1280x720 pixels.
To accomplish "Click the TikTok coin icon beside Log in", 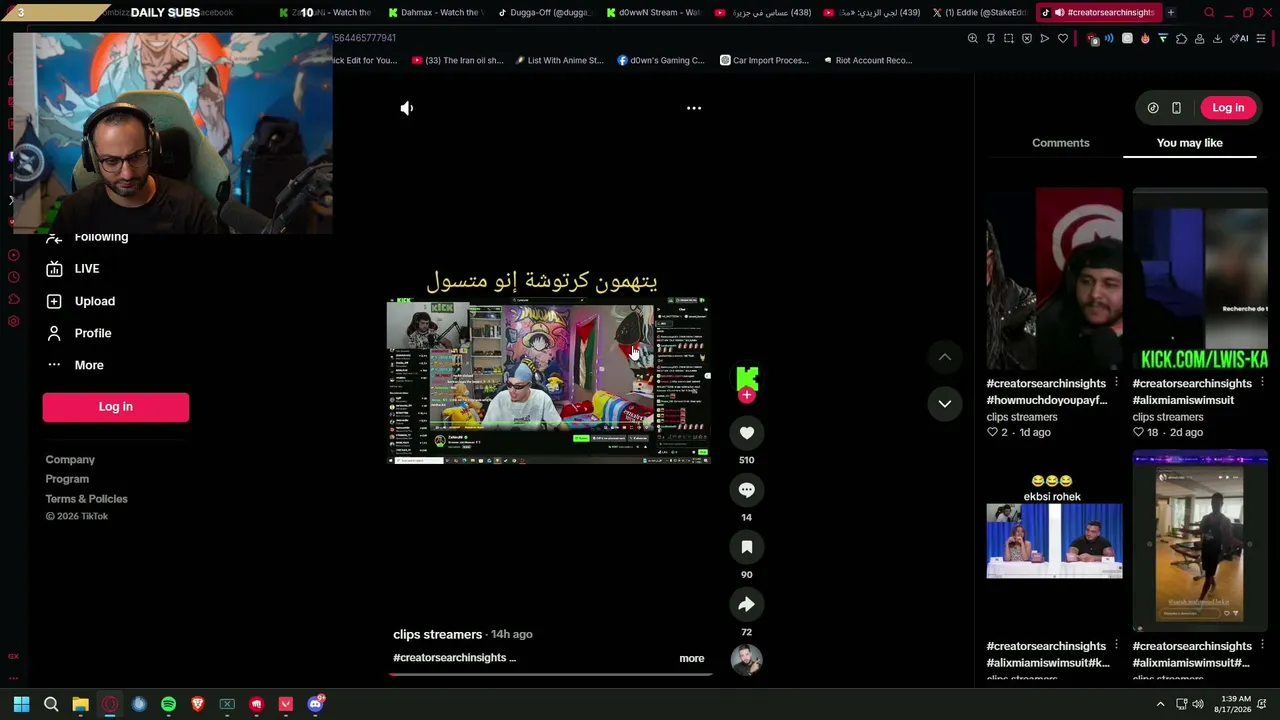I will tap(1153, 108).
